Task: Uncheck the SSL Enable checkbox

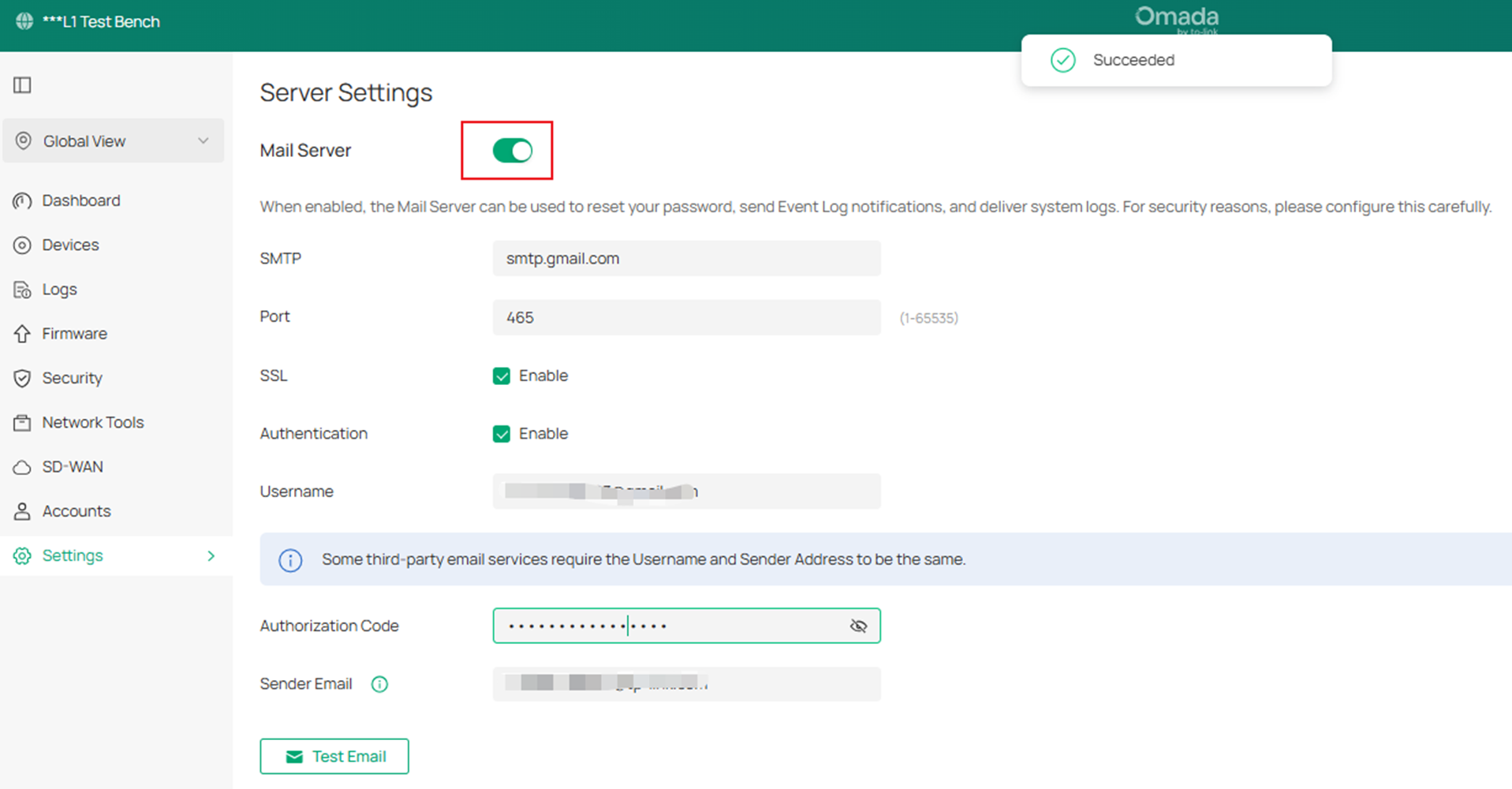Action: [x=502, y=376]
